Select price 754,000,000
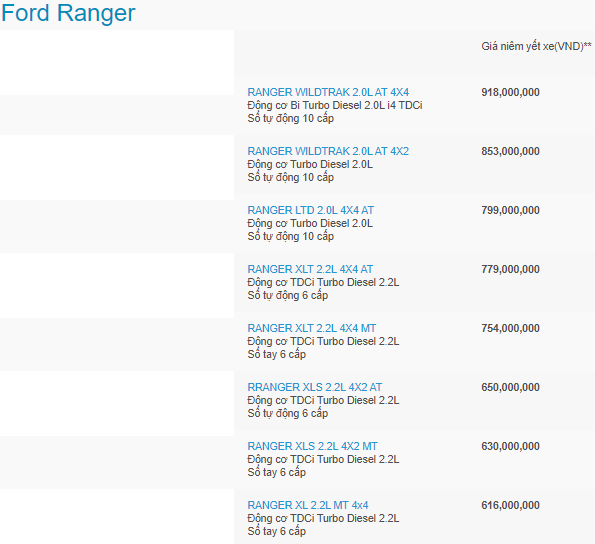Screen dimensions: 595x544 coord(510,328)
